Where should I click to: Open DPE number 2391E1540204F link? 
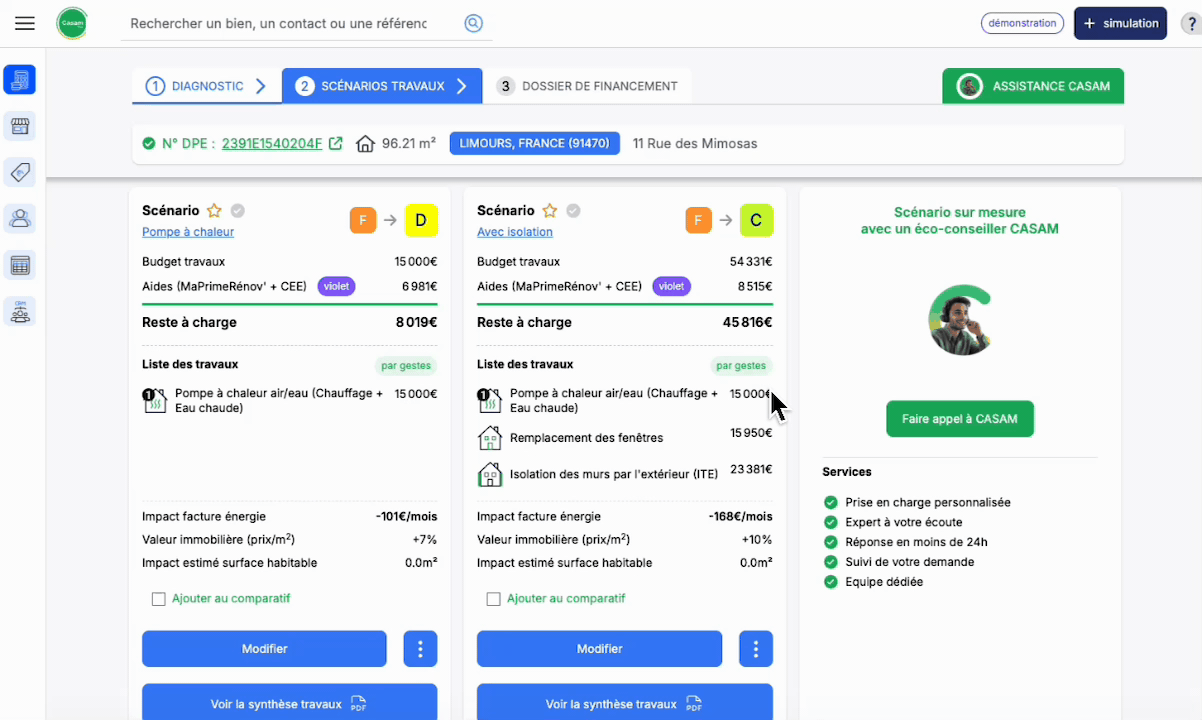coord(272,143)
